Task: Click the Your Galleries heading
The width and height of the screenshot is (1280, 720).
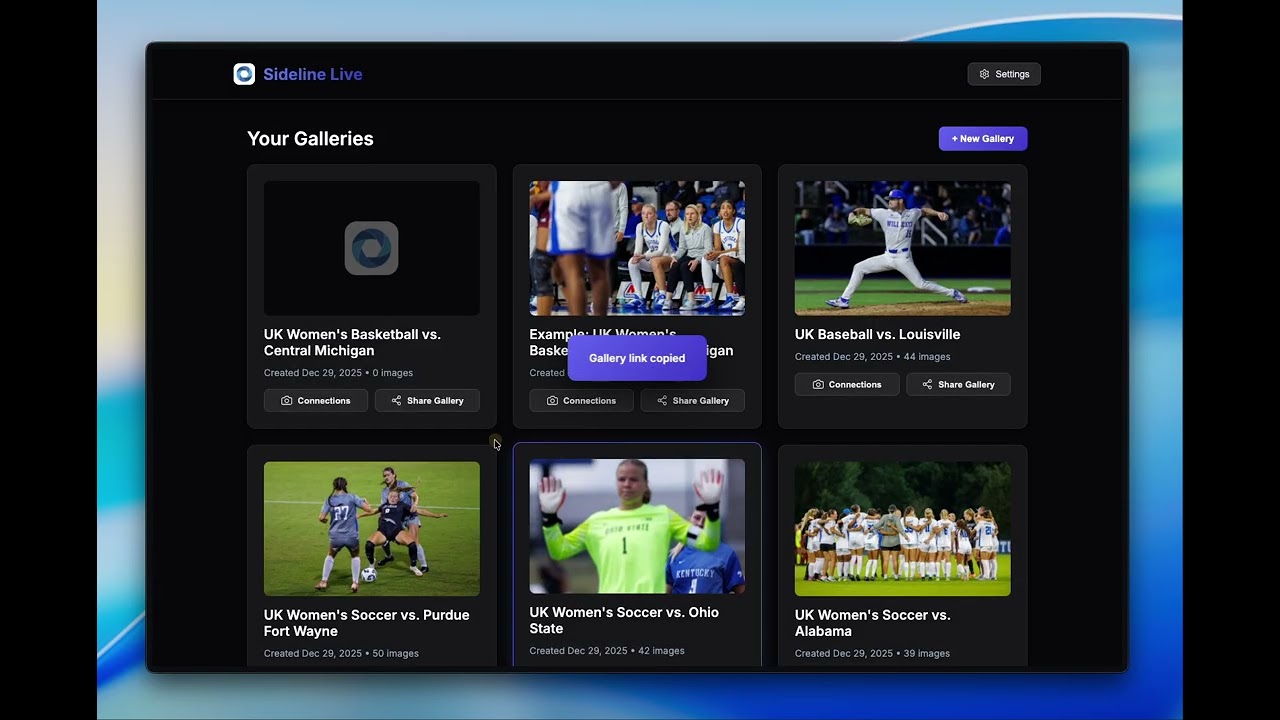Action: (x=310, y=139)
